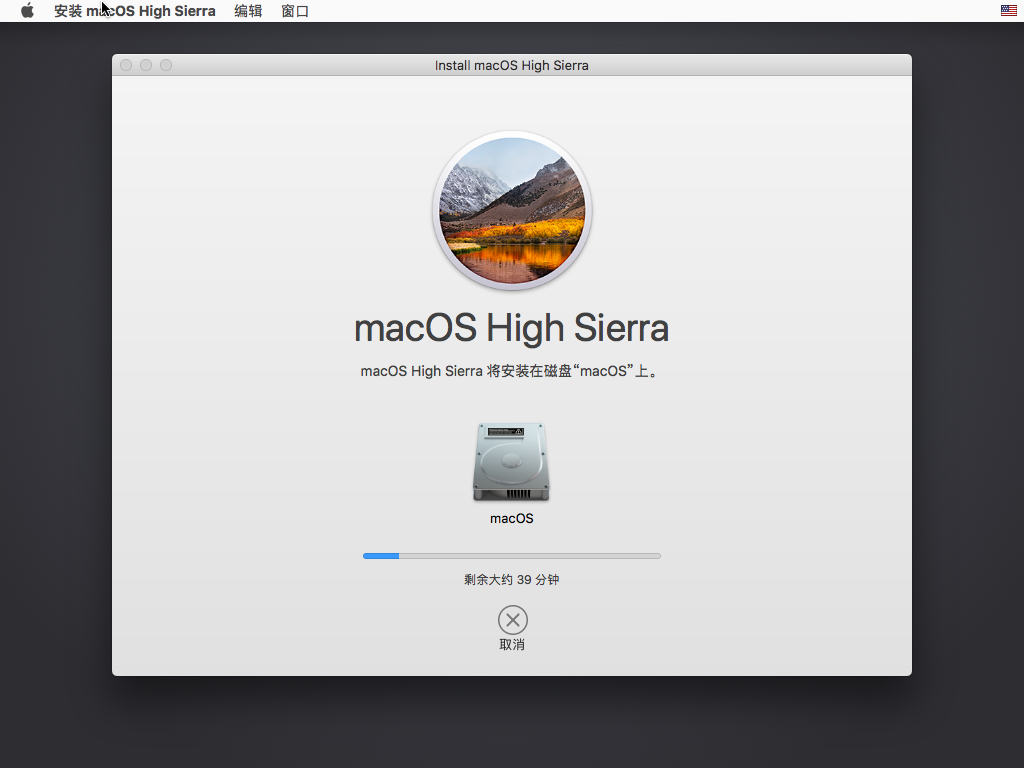Open the 安装 macOS High Sierra menu
The height and width of the screenshot is (768, 1024).
135,11
